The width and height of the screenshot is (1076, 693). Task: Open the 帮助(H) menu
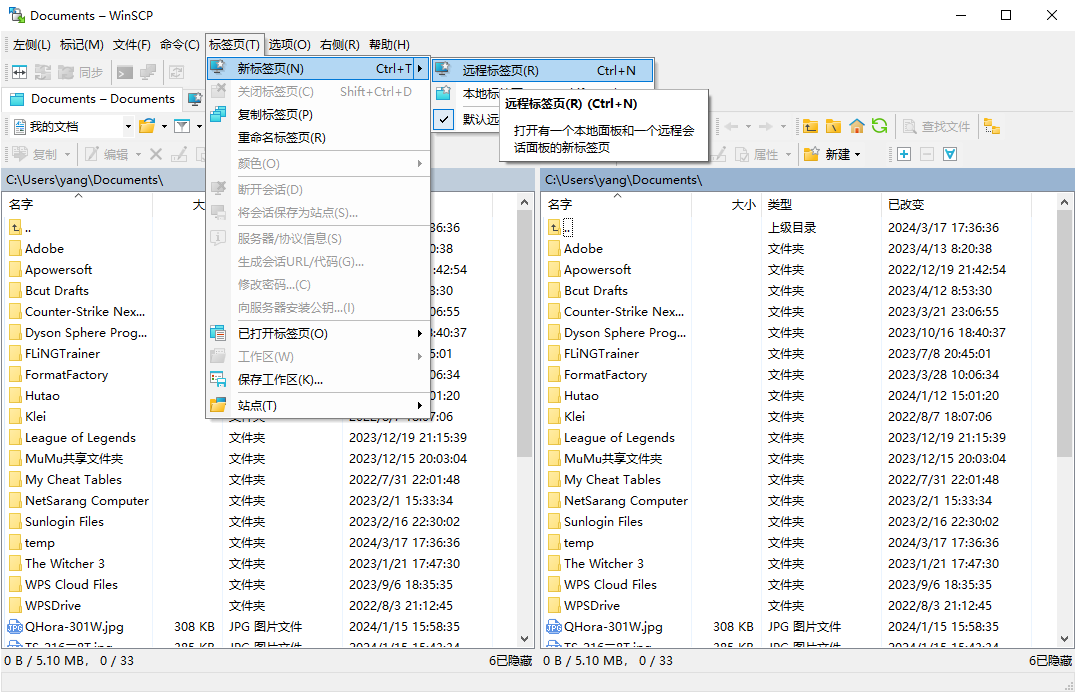(389, 45)
